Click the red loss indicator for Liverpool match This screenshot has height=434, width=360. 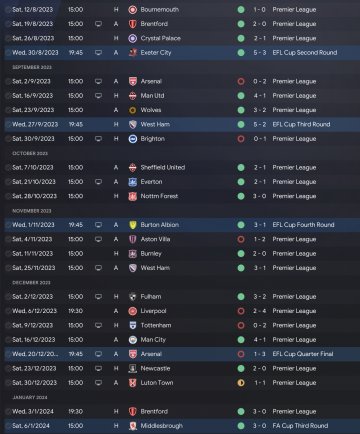[x=241, y=311]
